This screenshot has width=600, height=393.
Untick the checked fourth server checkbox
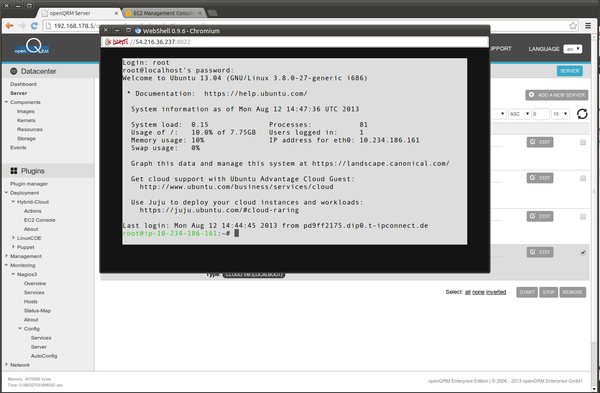point(583,252)
